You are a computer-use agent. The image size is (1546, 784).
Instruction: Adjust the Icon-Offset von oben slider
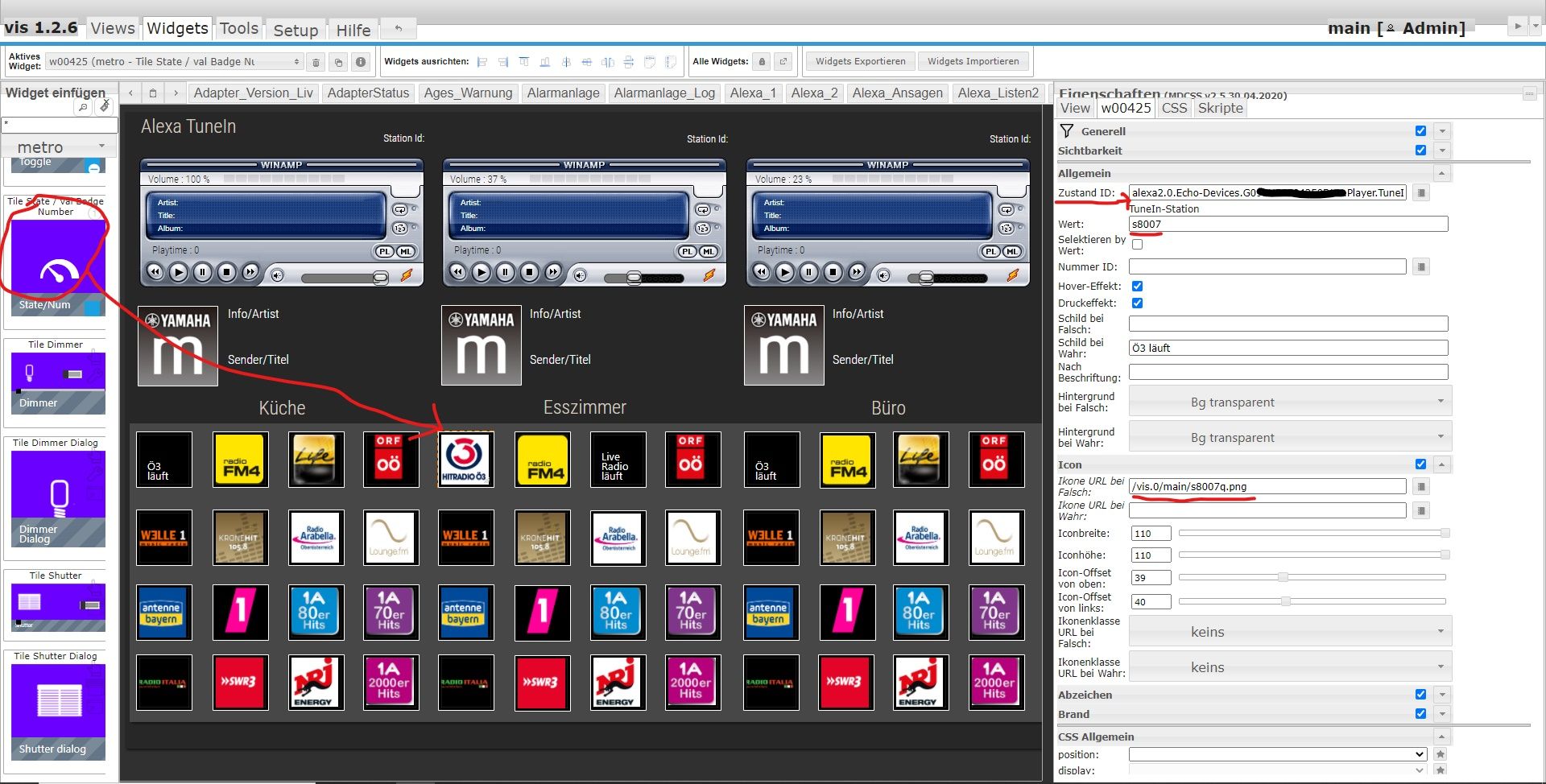pos(1312,577)
